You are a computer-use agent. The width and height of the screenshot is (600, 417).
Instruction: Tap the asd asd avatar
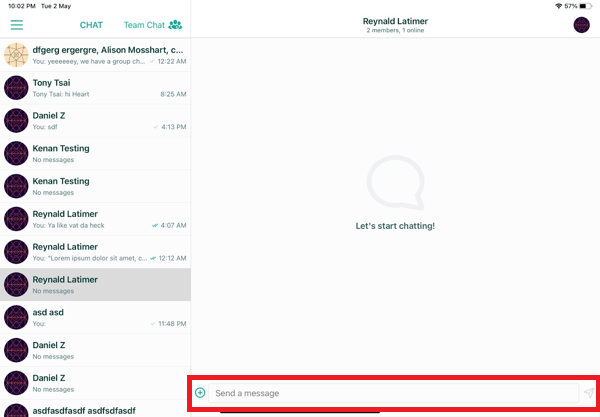(16, 318)
